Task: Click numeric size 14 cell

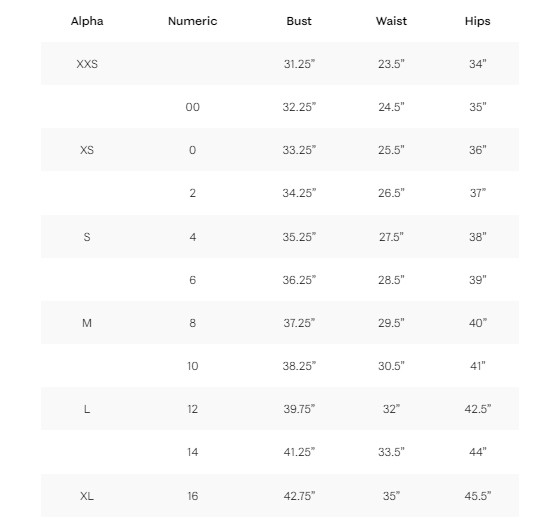Action: pyautogui.click(x=193, y=452)
